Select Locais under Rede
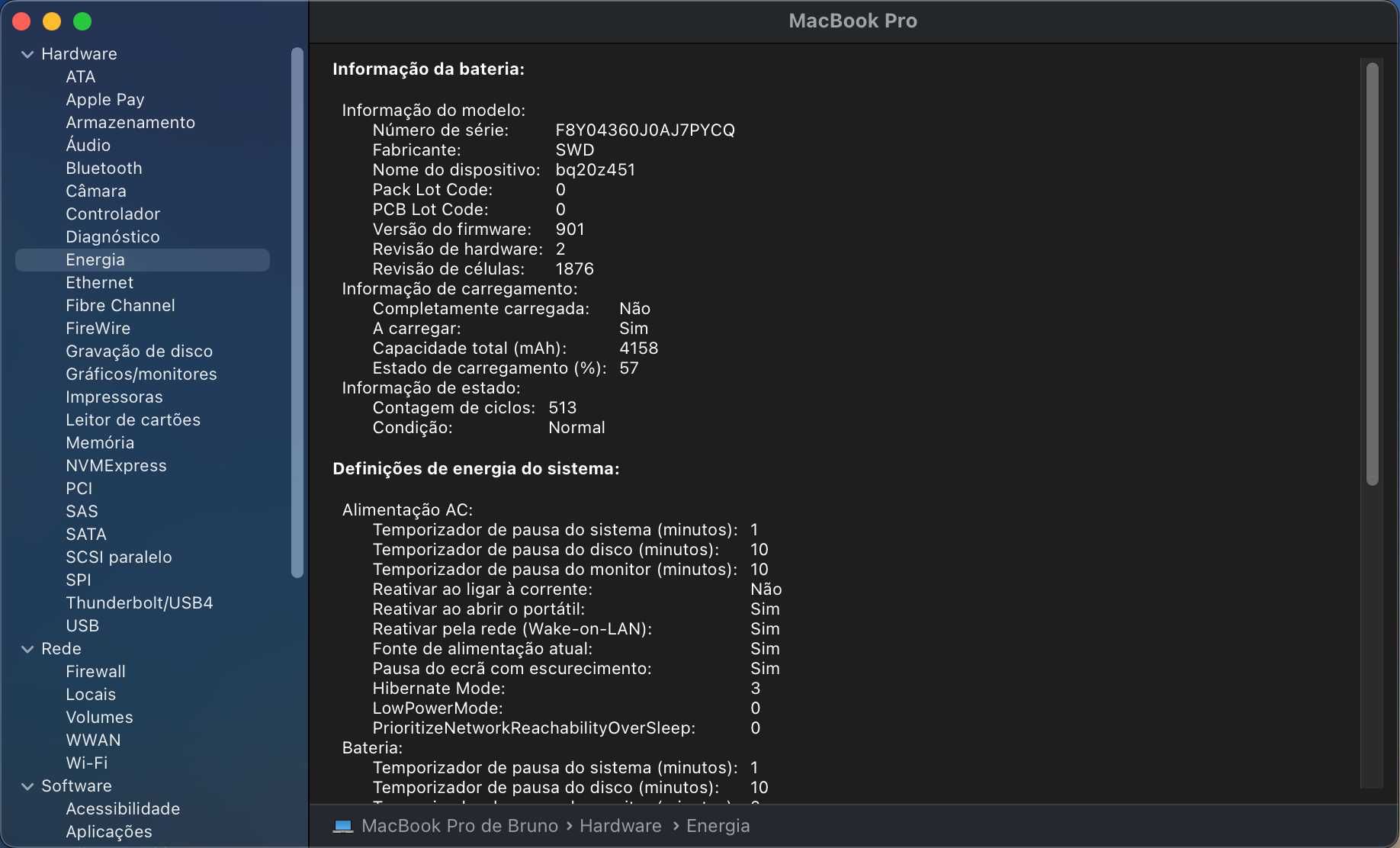1400x848 pixels. pyautogui.click(x=91, y=695)
